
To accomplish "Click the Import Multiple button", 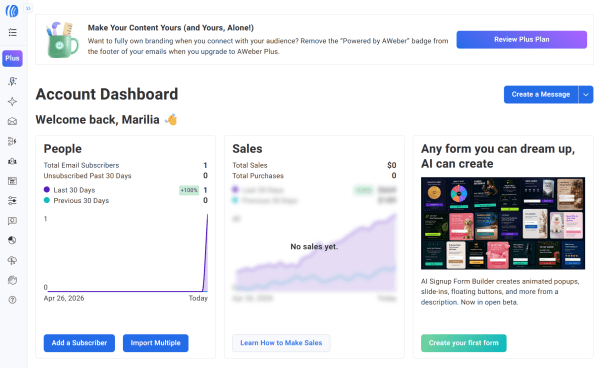I will (x=155, y=343).
